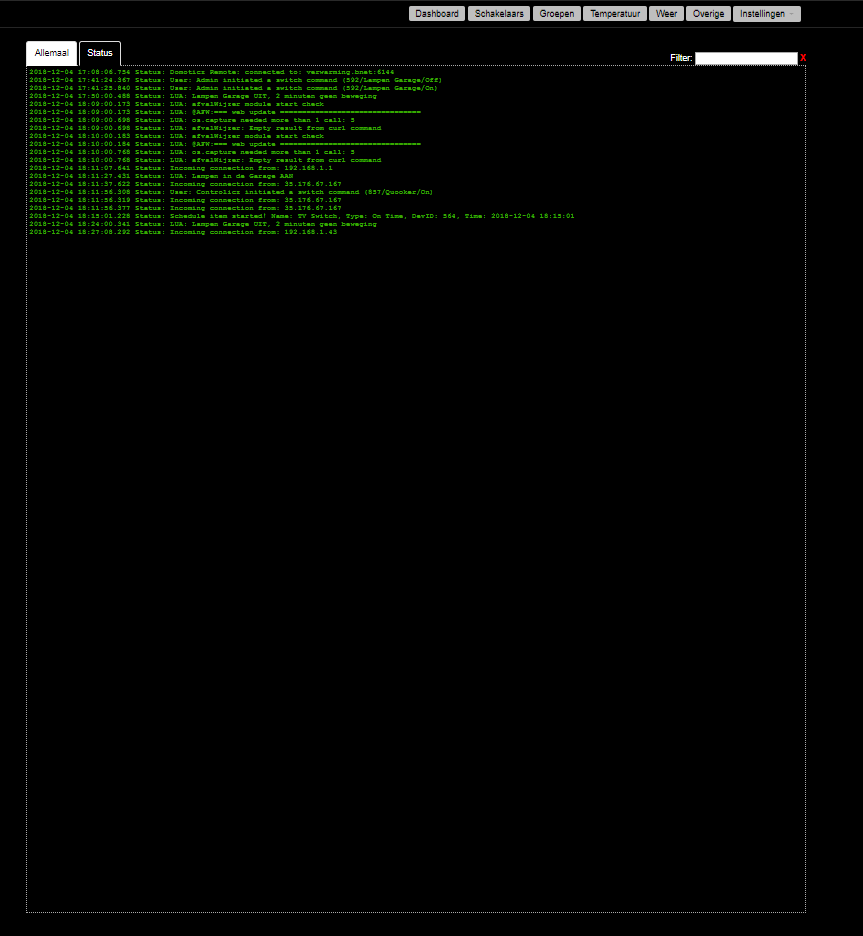This screenshot has height=936, width=863.
Task: Open the Weer page
Action: [665, 13]
